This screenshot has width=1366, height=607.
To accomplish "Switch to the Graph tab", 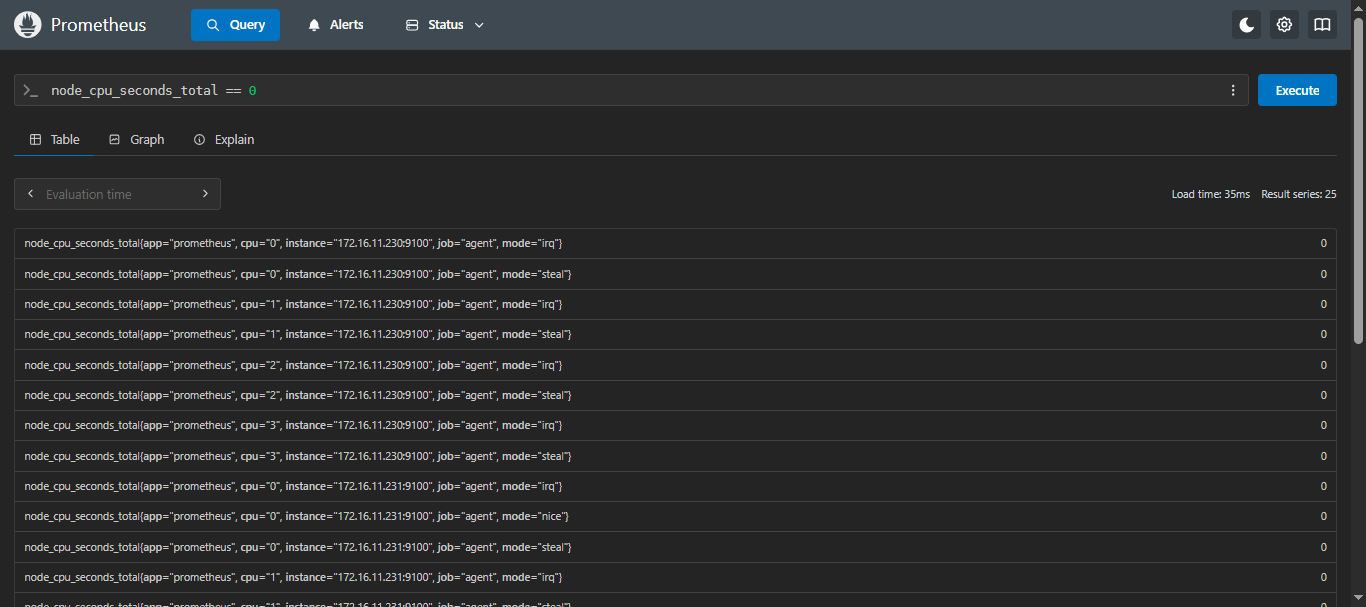I will 137,139.
